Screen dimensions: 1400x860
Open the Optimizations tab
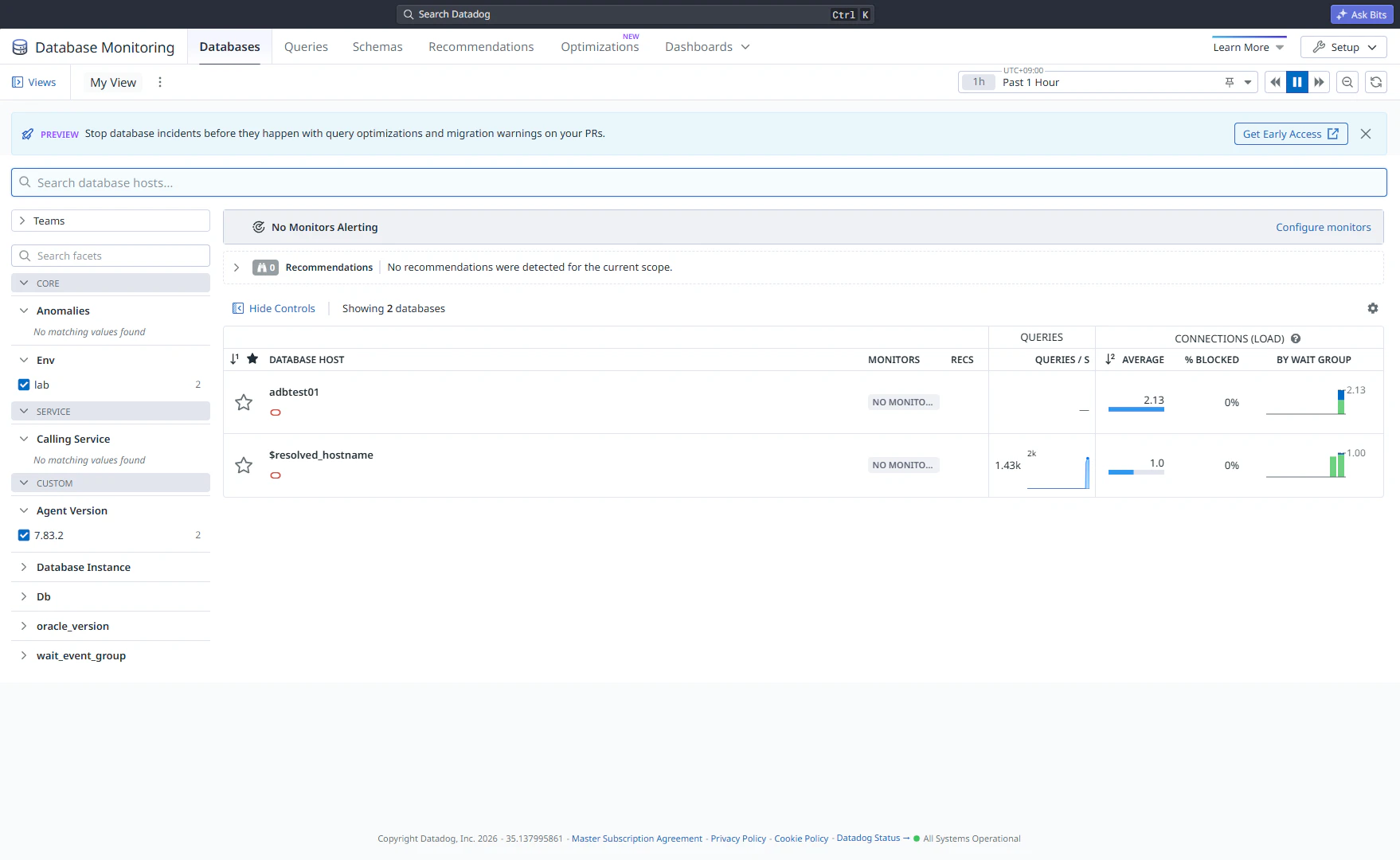pos(600,47)
